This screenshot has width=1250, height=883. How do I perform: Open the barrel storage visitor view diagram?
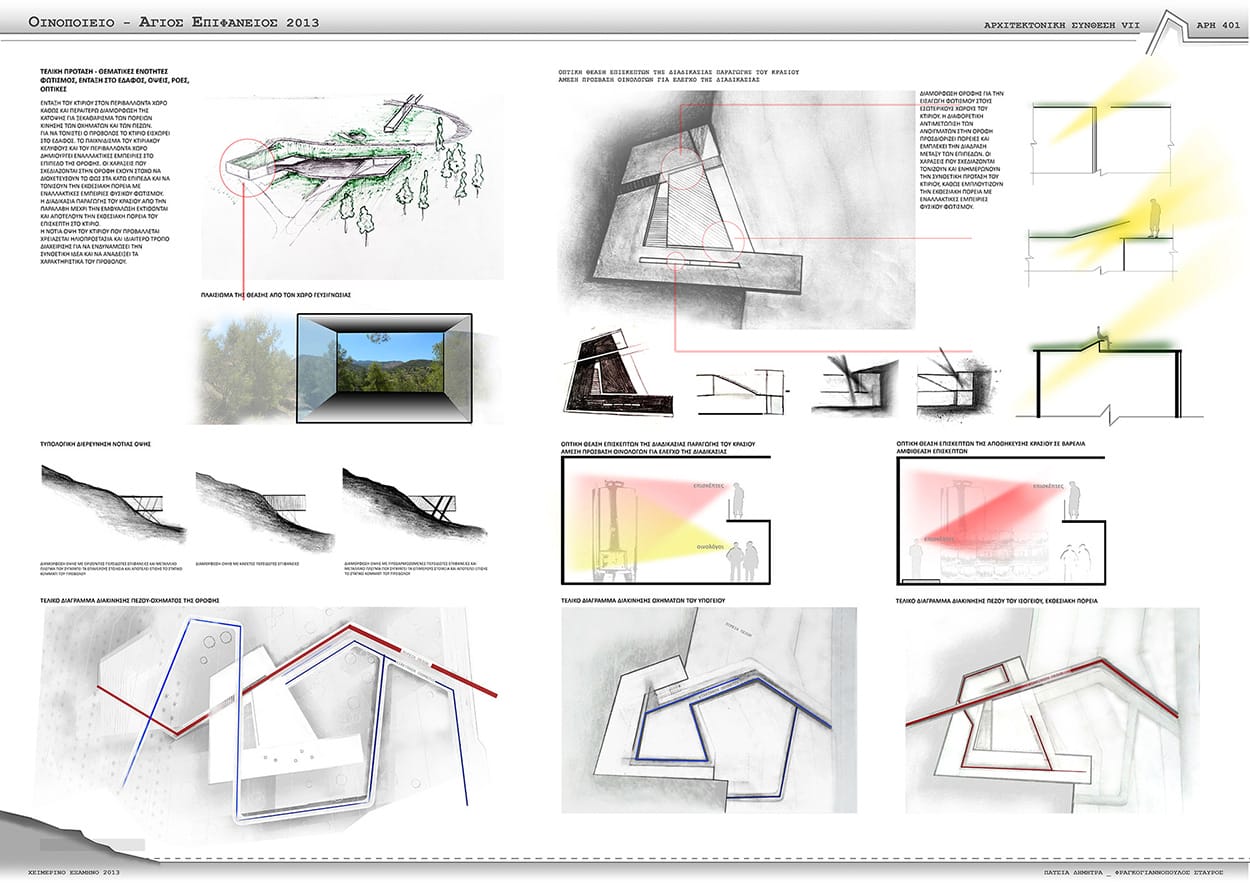[x=998, y=521]
